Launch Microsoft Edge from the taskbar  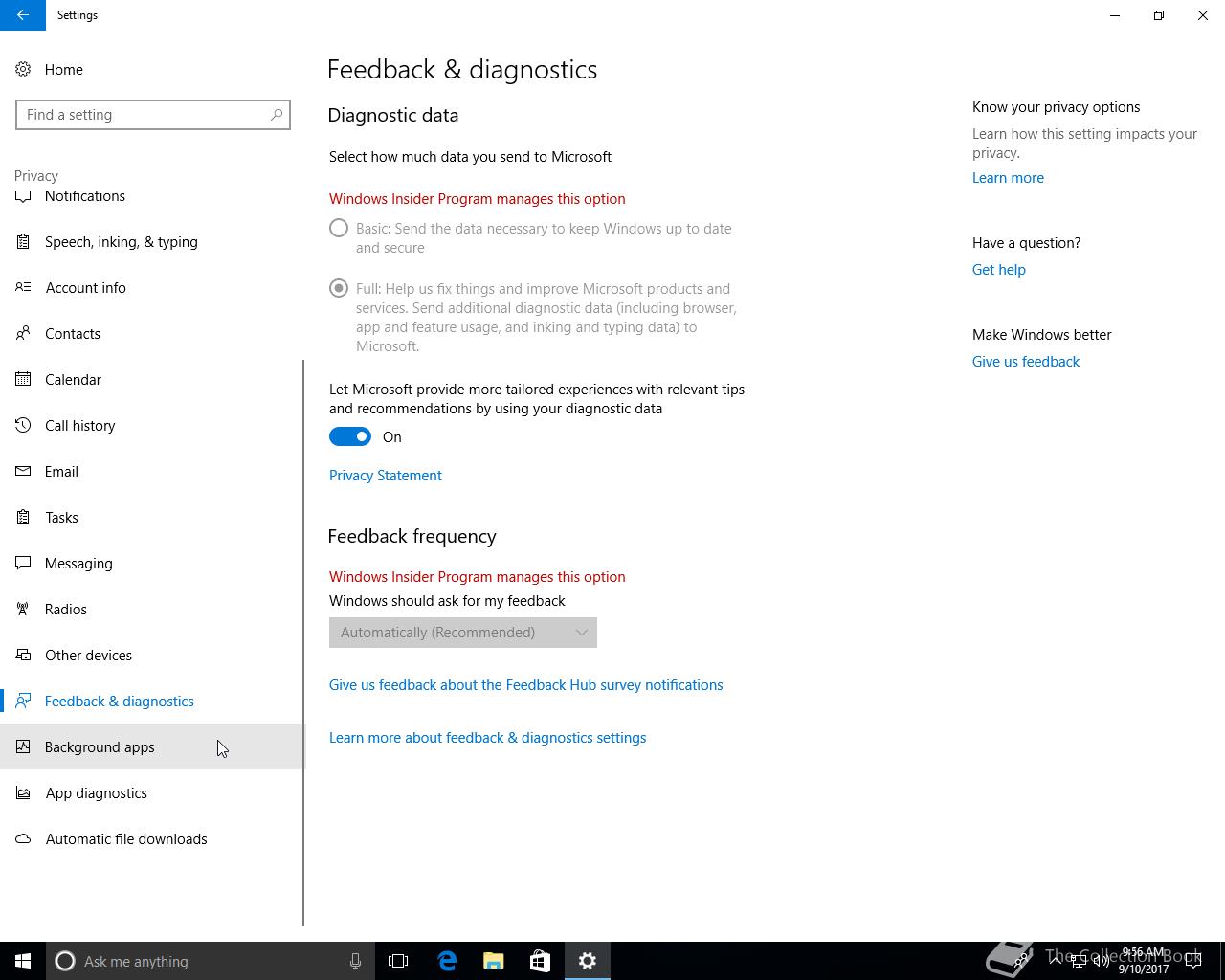point(447,961)
